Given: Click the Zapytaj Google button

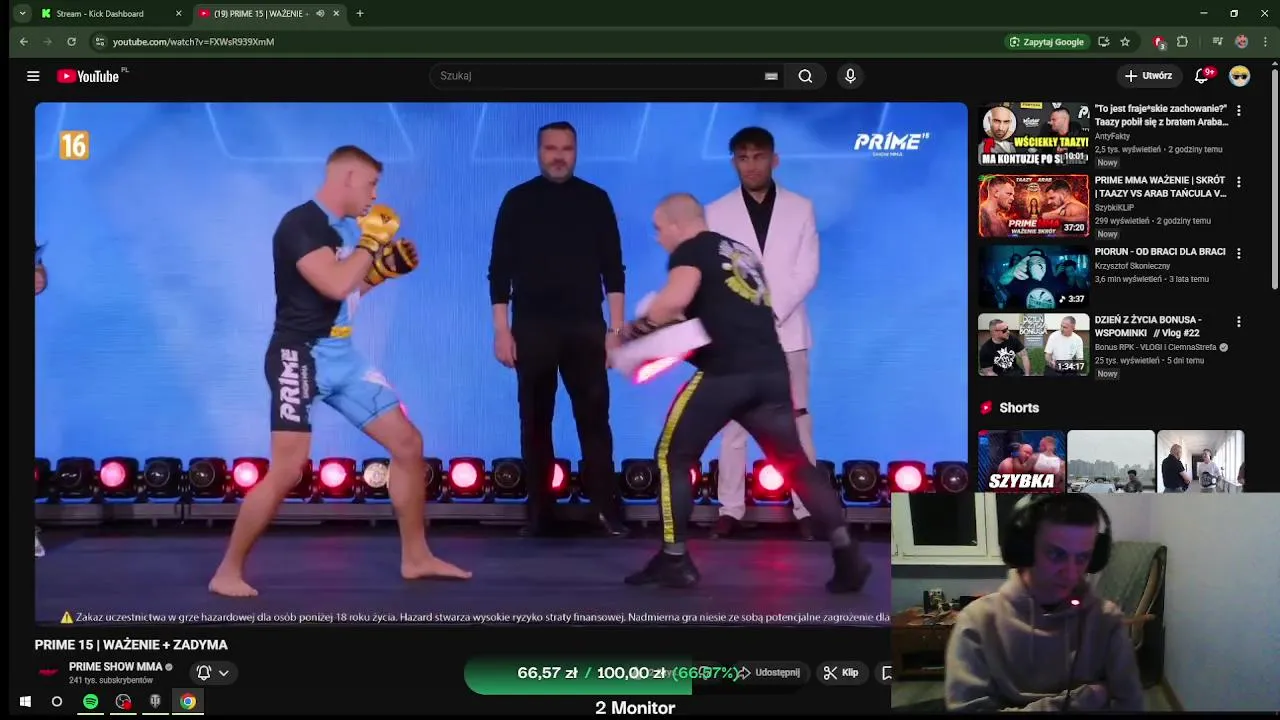Looking at the screenshot, I should click(x=1046, y=42).
